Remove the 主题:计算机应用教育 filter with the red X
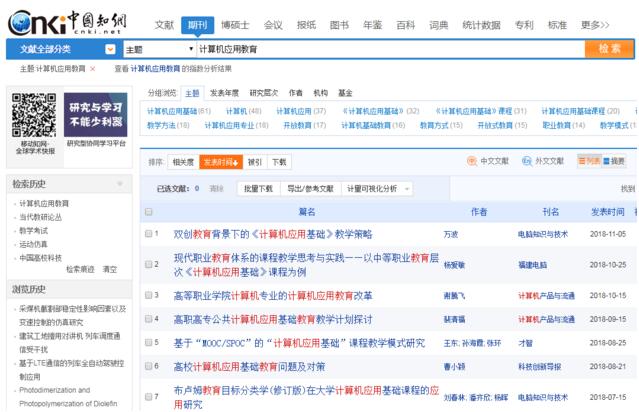The image size is (639, 412). pos(93,69)
